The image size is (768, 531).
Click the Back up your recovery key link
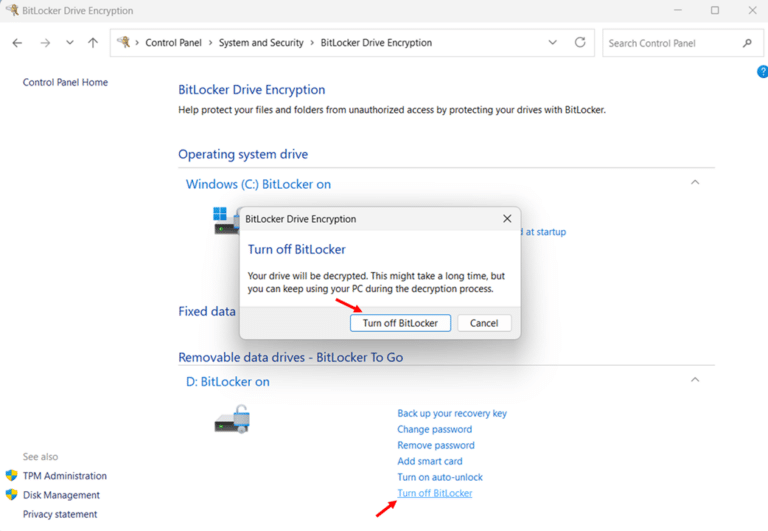pos(451,413)
